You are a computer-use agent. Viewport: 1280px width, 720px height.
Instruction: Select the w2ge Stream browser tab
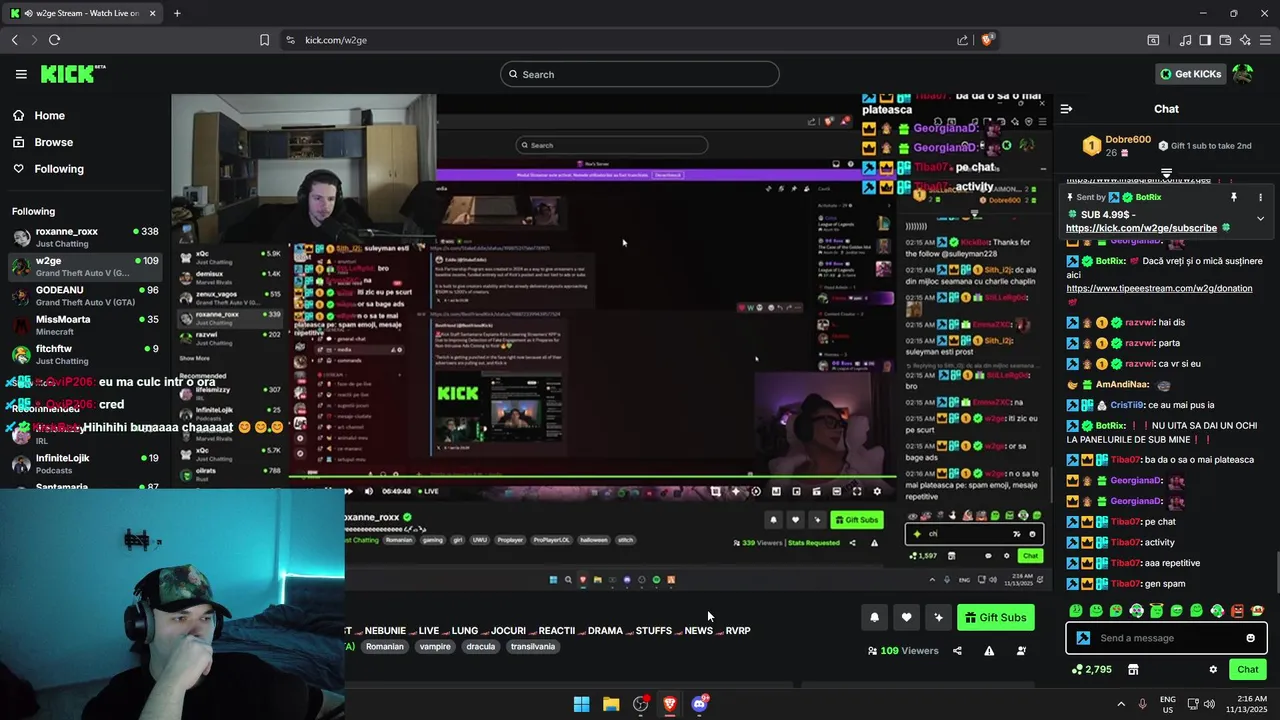click(84, 13)
